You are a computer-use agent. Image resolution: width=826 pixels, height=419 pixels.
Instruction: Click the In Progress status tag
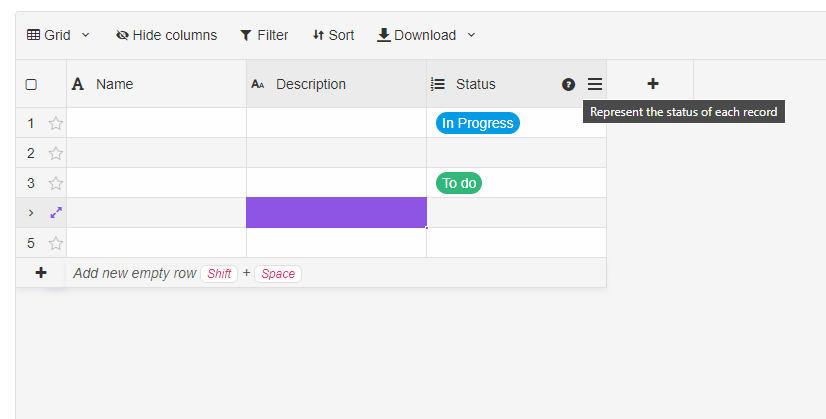[478, 123]
